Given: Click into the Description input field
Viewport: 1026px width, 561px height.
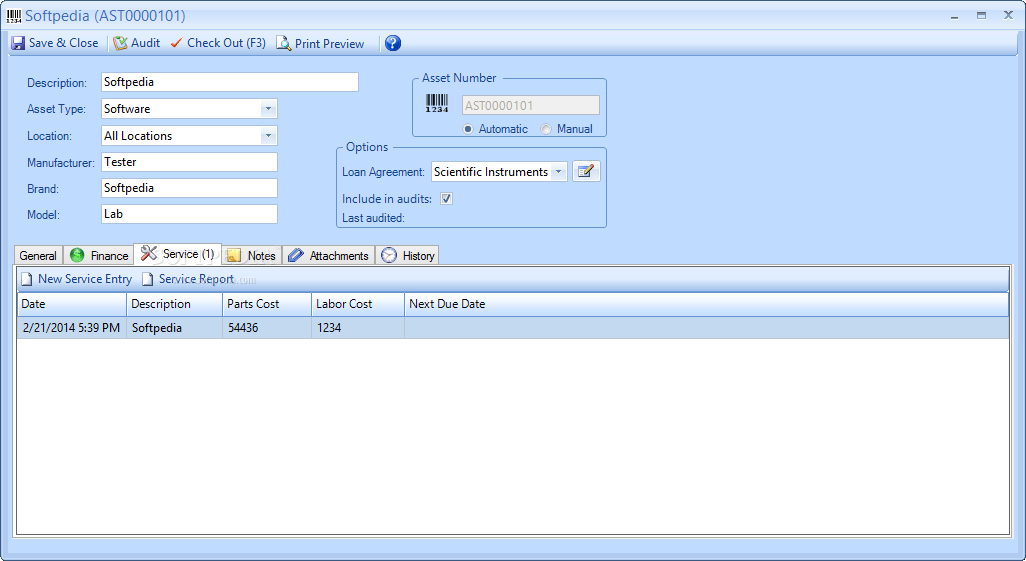Looking at the screenshot, I should 230,82.
